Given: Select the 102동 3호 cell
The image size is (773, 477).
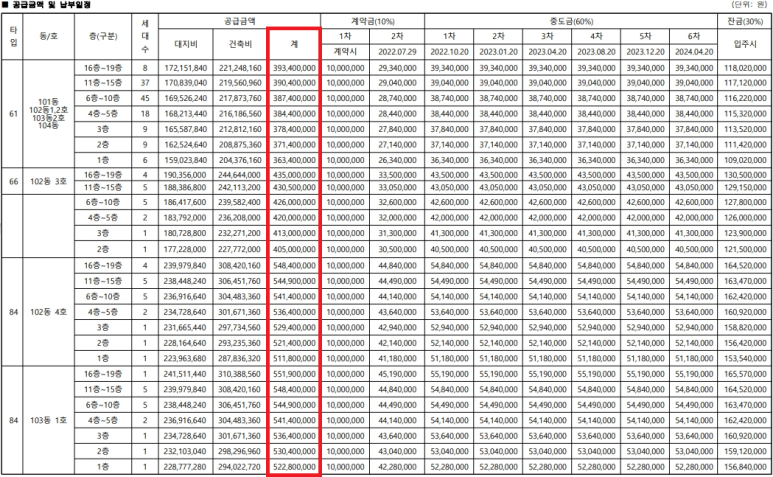Looking at the screenshot, I should 48,181.
